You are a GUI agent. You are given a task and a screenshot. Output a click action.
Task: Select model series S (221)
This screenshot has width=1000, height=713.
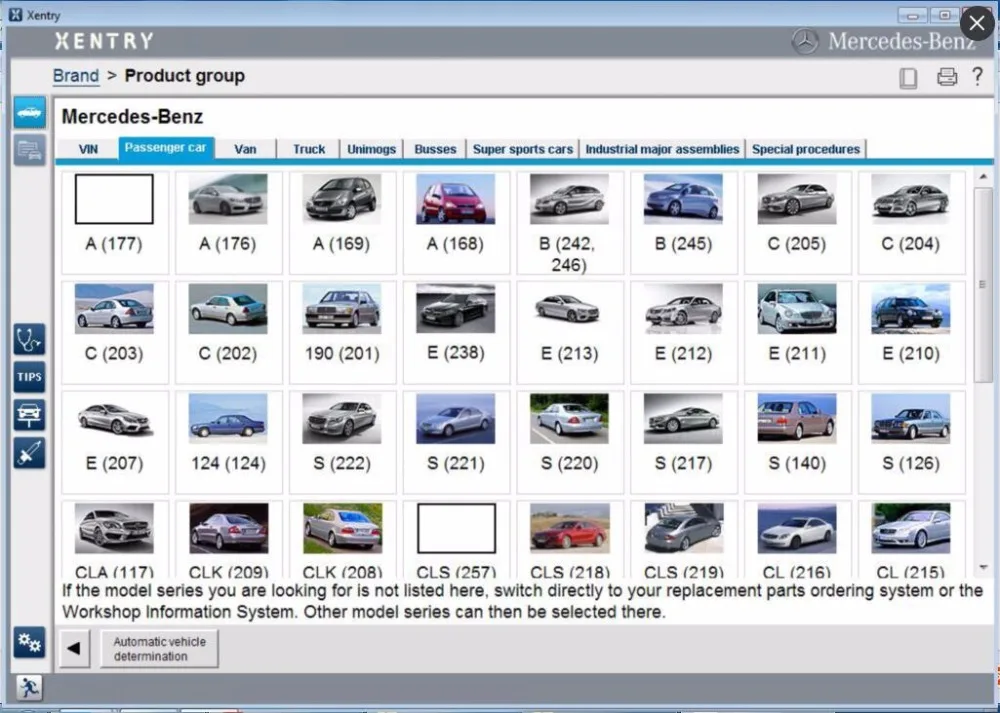[456, 442]
